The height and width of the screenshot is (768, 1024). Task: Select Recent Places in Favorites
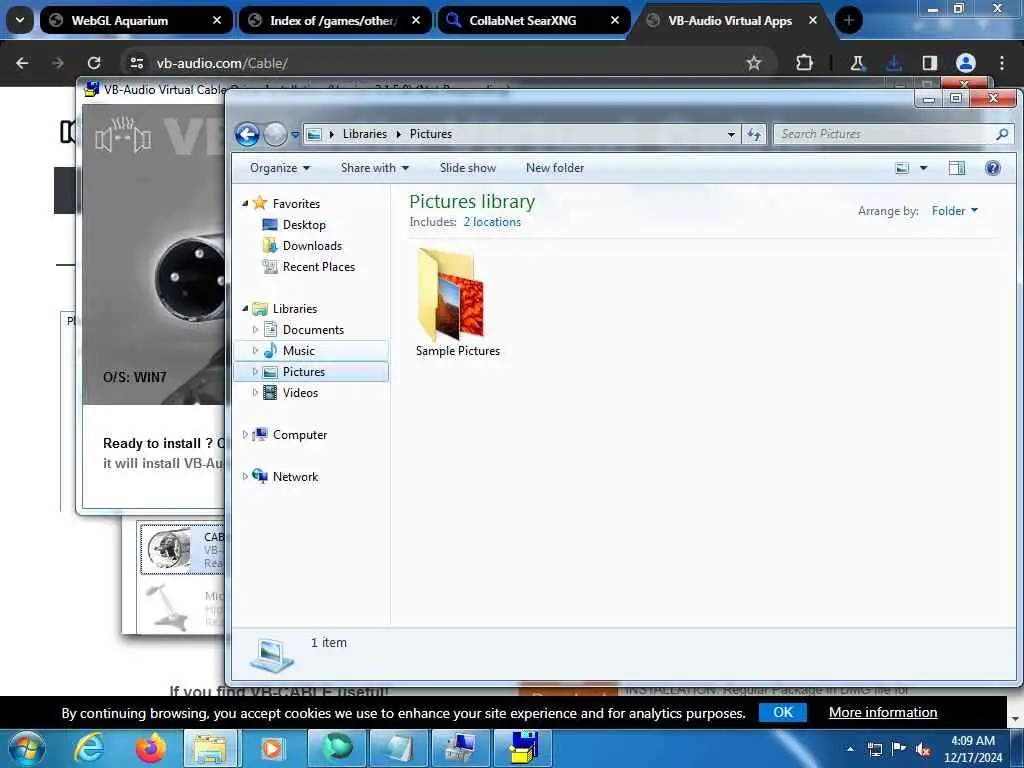coord(308,266)
